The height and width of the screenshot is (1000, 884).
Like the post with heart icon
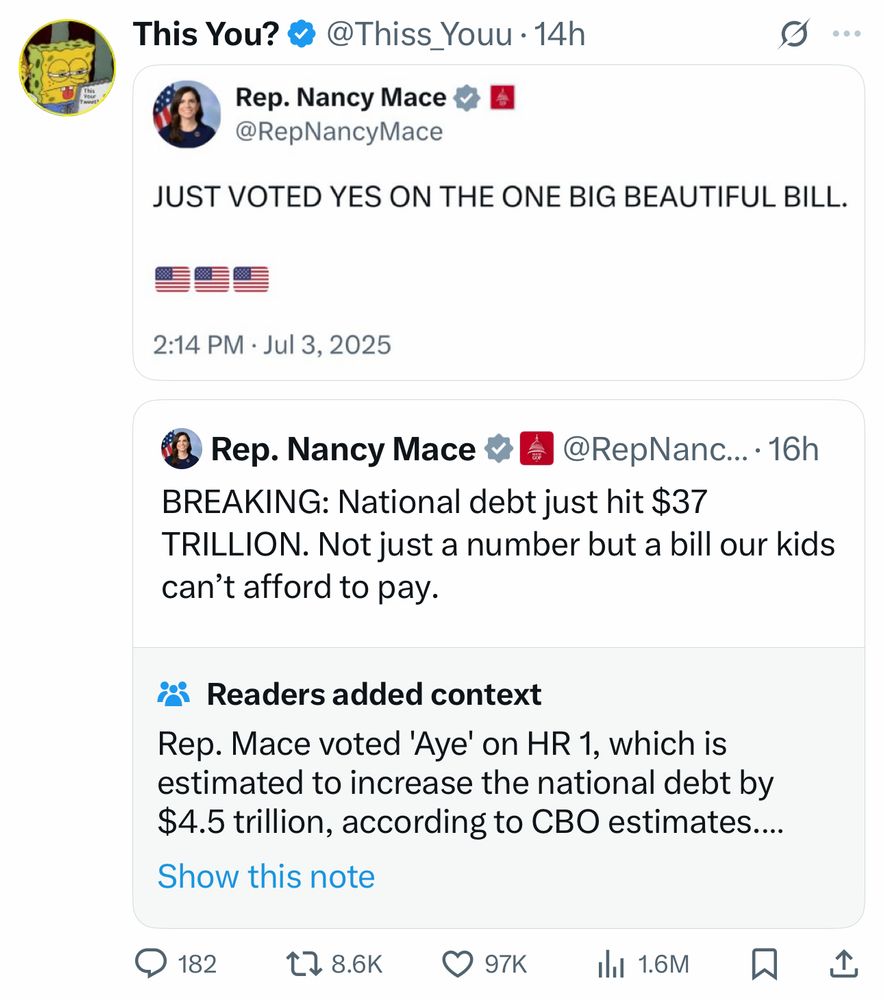[457, 964]
